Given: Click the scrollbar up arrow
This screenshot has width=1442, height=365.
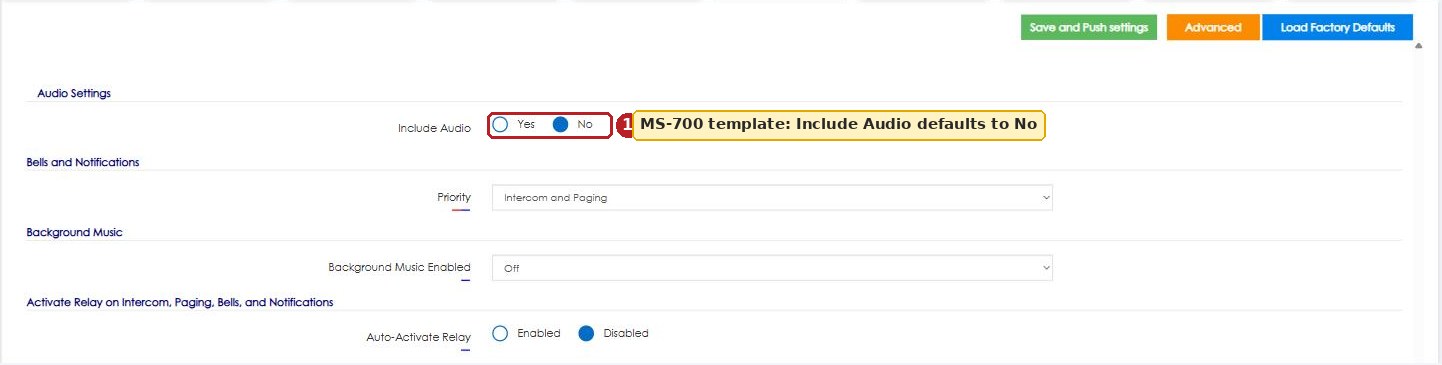Looking at the screenshot, I should [x=1418, y=46].
